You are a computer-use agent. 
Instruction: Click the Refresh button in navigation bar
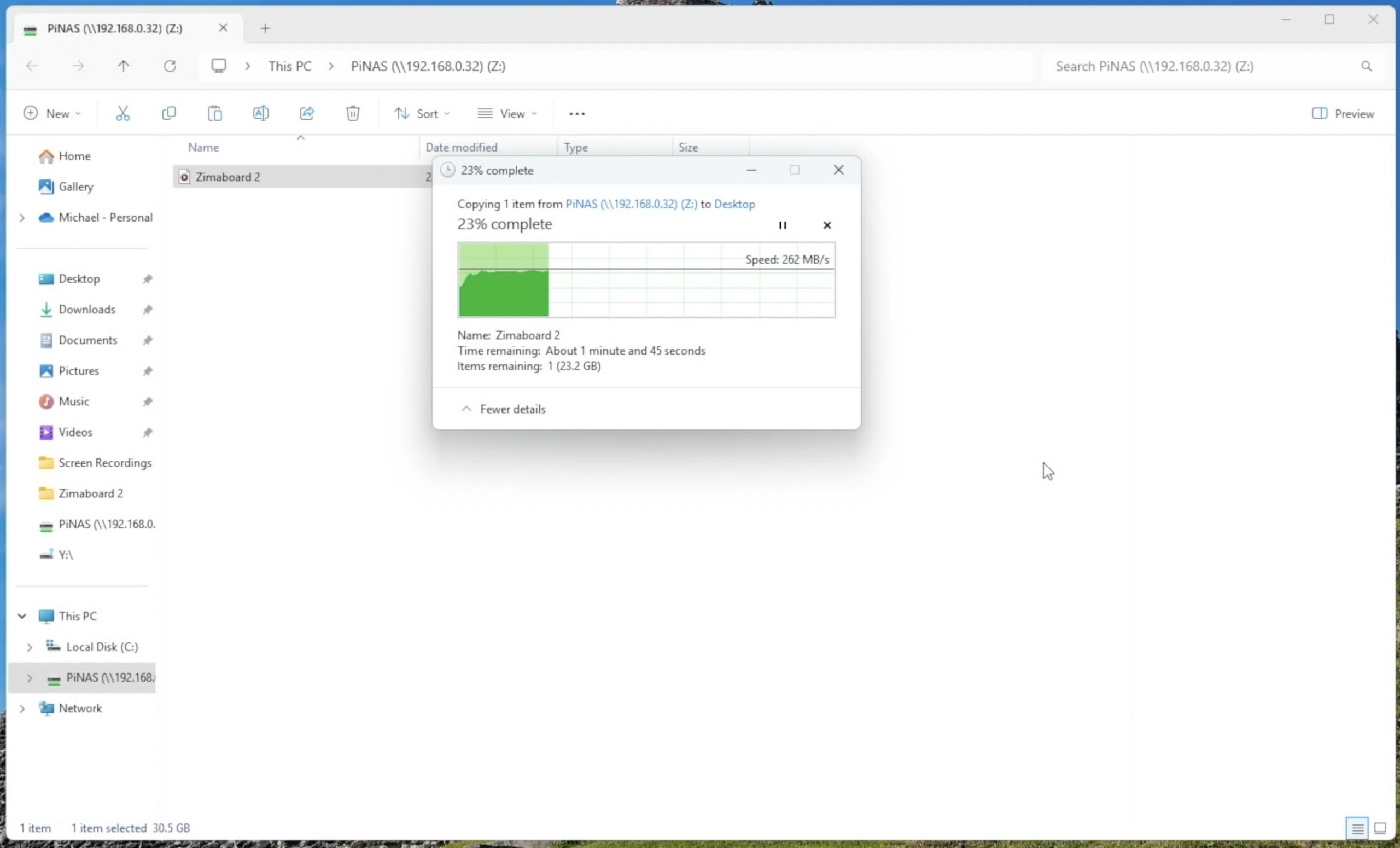(x=170, y=67)
